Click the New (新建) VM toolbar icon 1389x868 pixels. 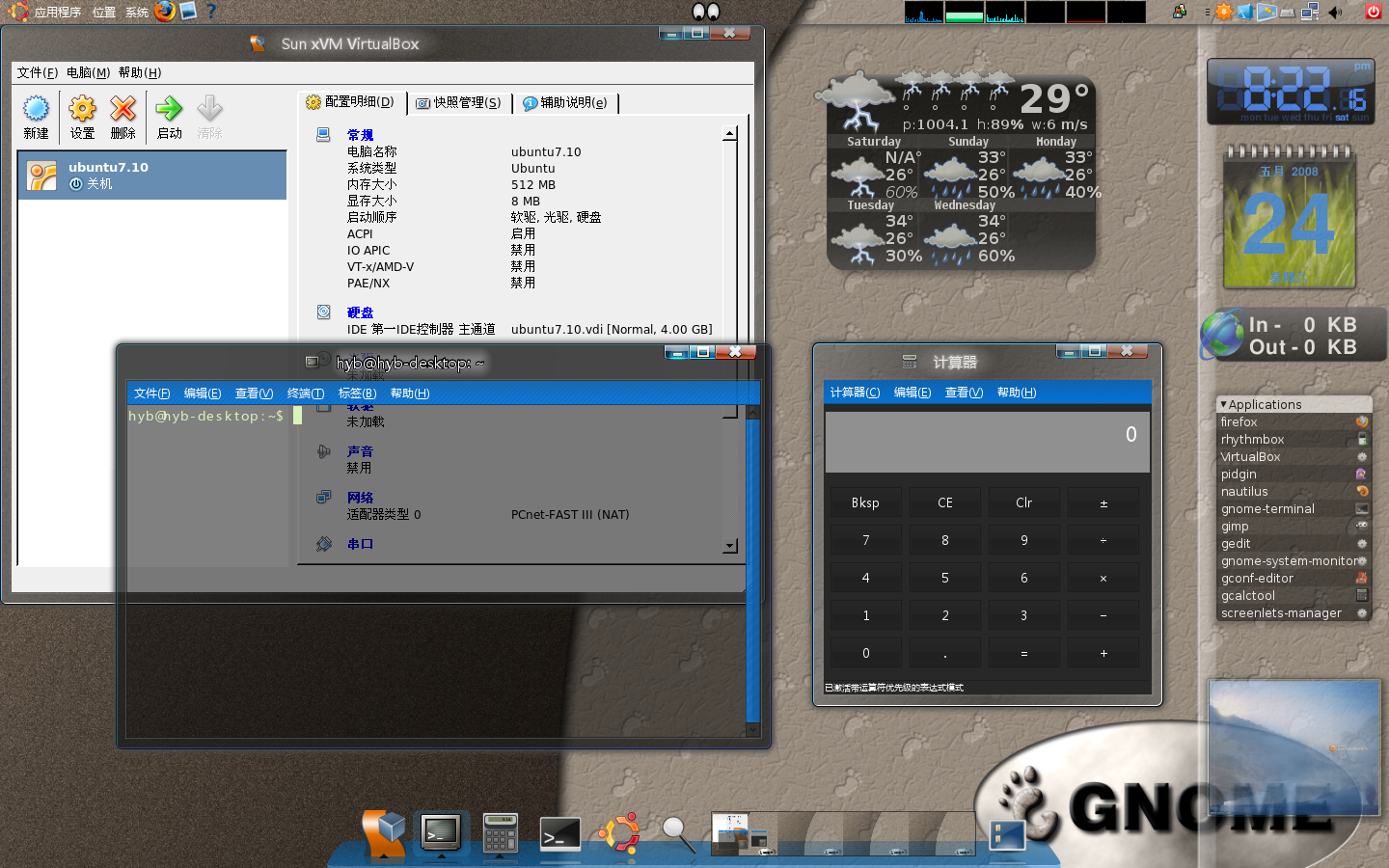point(36,118)
